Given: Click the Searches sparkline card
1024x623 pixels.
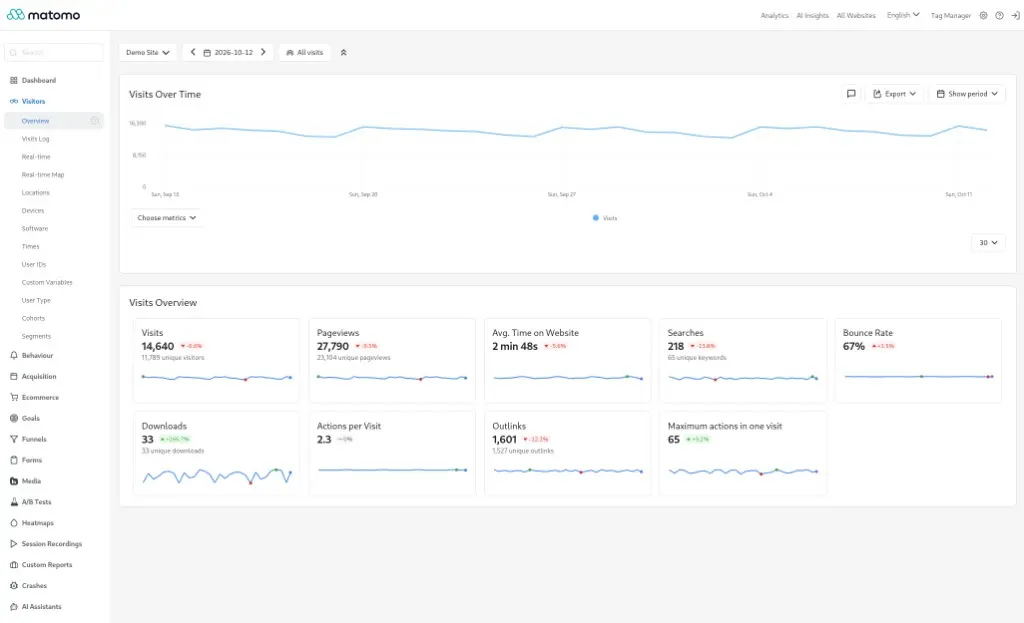Looking at the screenshot, I should (x=743, y=360).
